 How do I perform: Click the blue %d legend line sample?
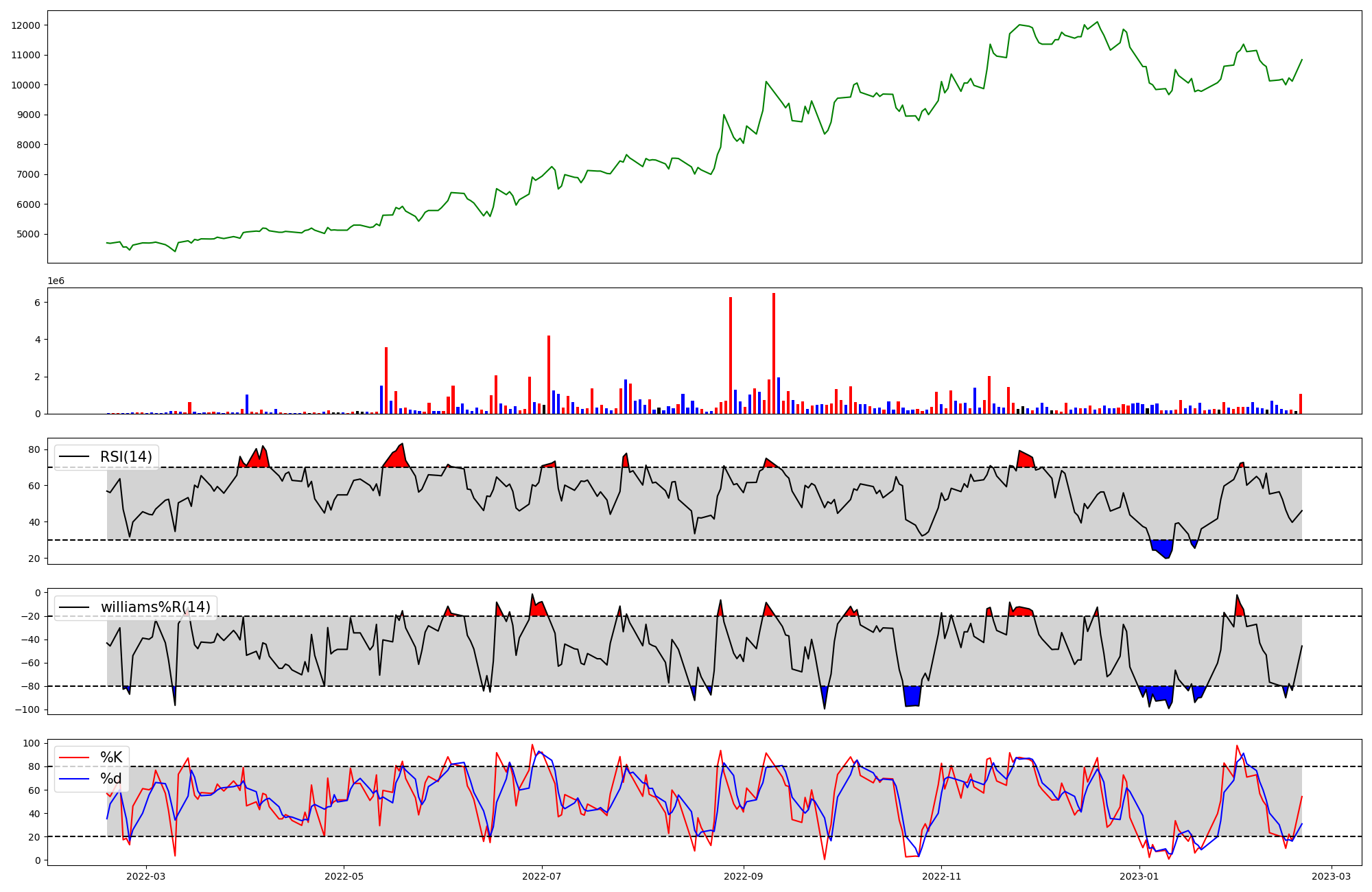click(75, 779)
